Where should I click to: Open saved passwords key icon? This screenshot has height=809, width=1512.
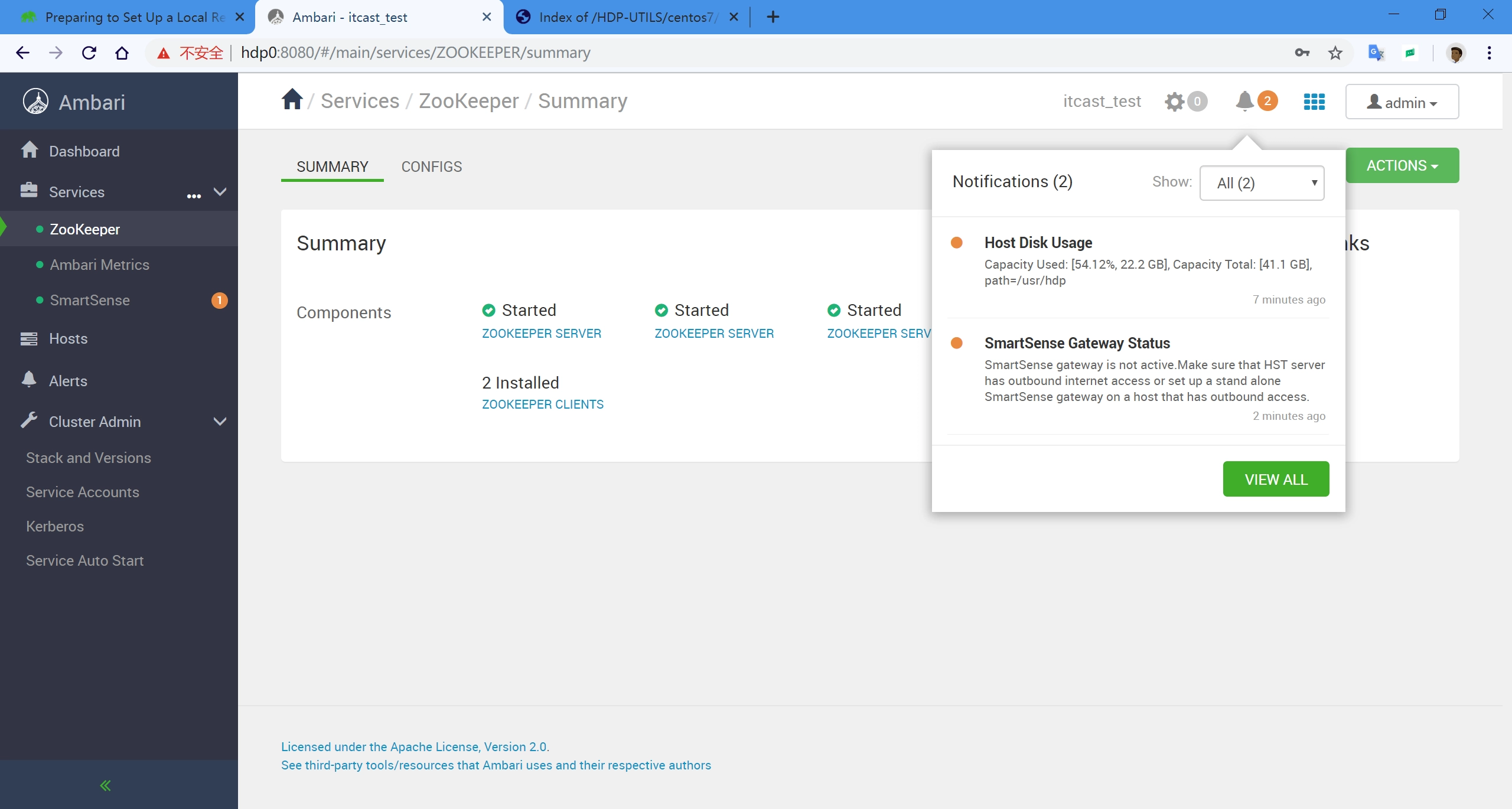tap(1302, 53)
